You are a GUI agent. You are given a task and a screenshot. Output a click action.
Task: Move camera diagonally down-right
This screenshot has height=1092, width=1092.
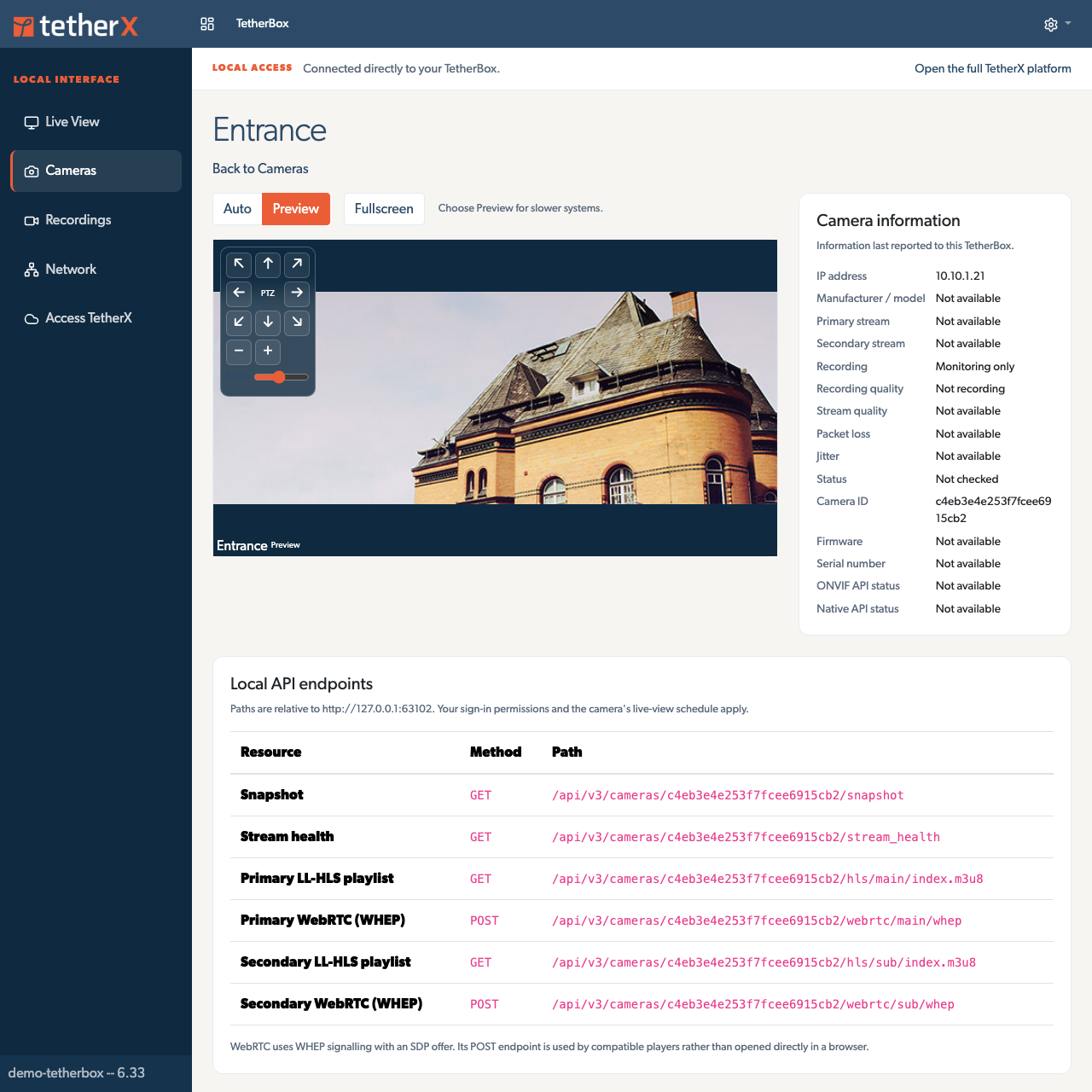297,322
